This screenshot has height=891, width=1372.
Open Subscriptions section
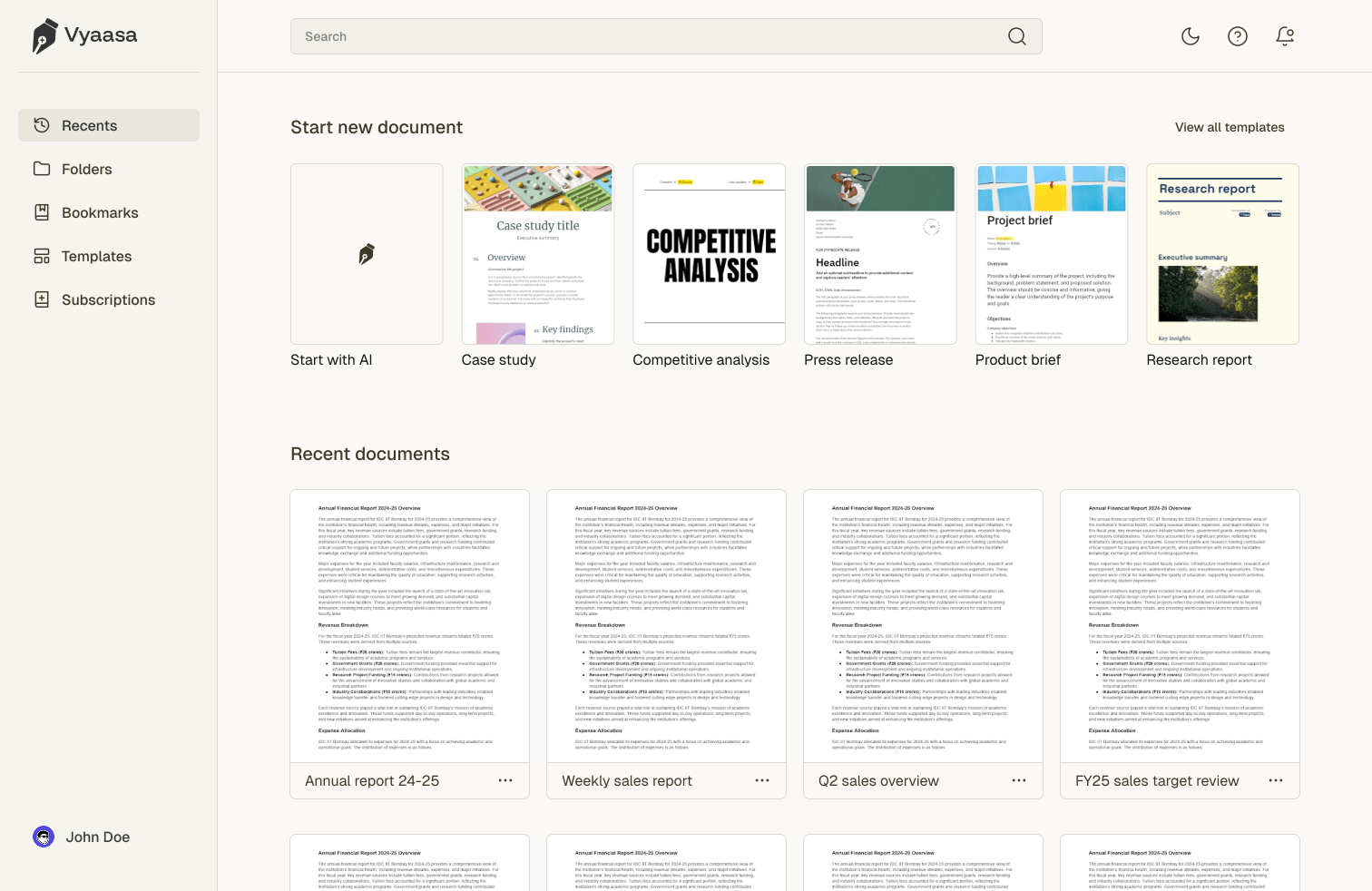(109, 299)
